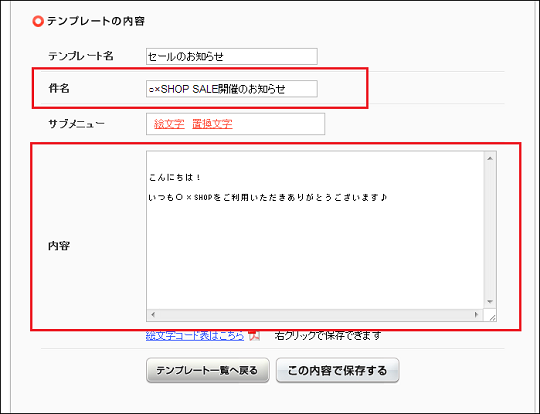
Task: Open the 絵文字コード表はこちら link
Action: click(x=195, y=335)
